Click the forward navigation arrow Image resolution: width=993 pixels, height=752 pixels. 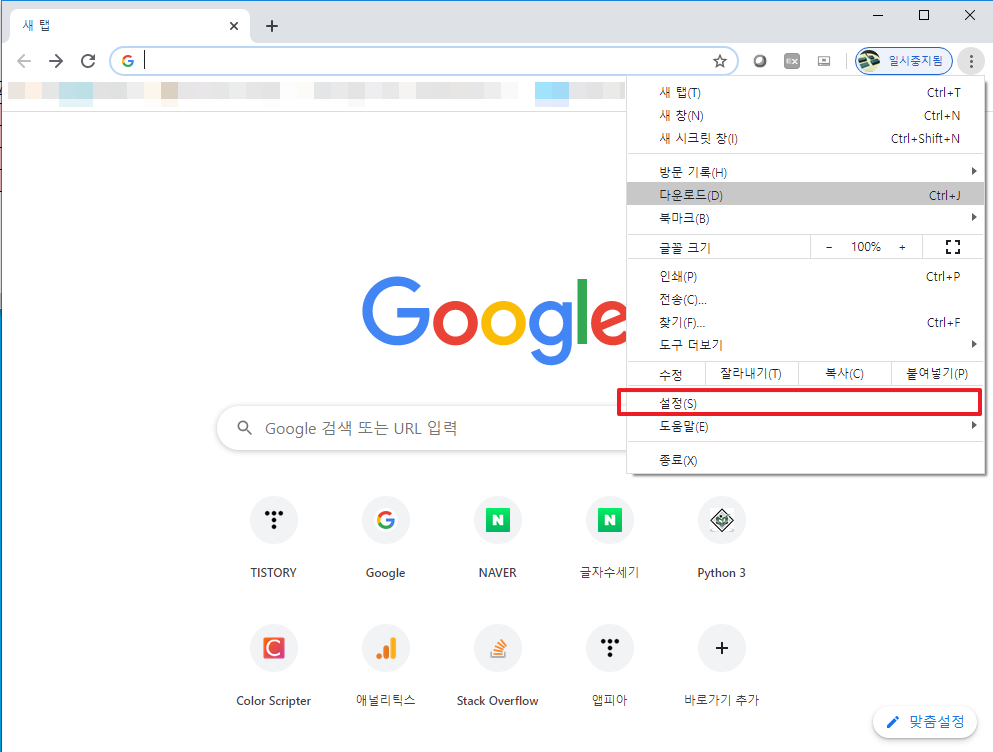tap(56, 61)
